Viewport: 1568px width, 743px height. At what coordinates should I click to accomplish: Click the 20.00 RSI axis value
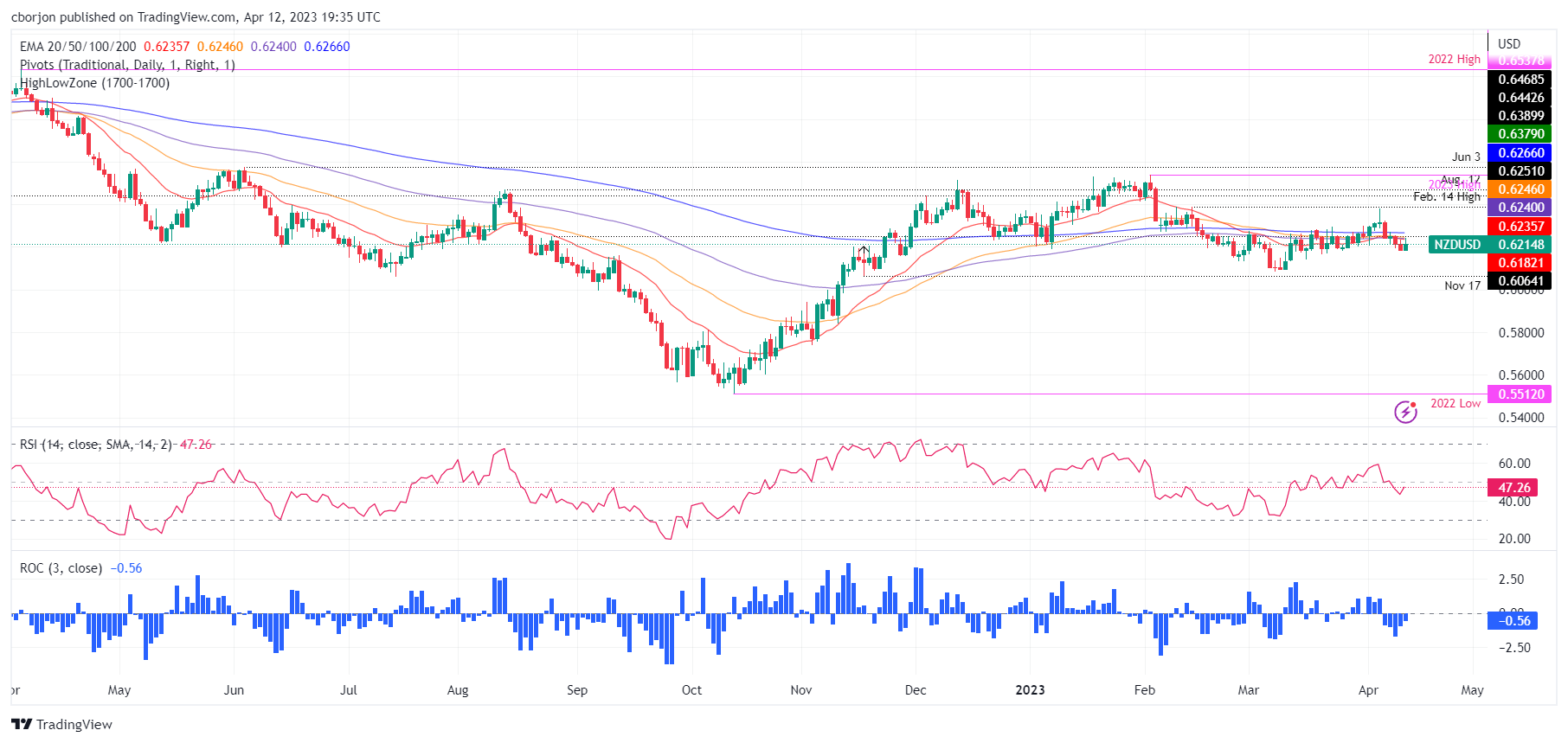[x=1514, y=539]
